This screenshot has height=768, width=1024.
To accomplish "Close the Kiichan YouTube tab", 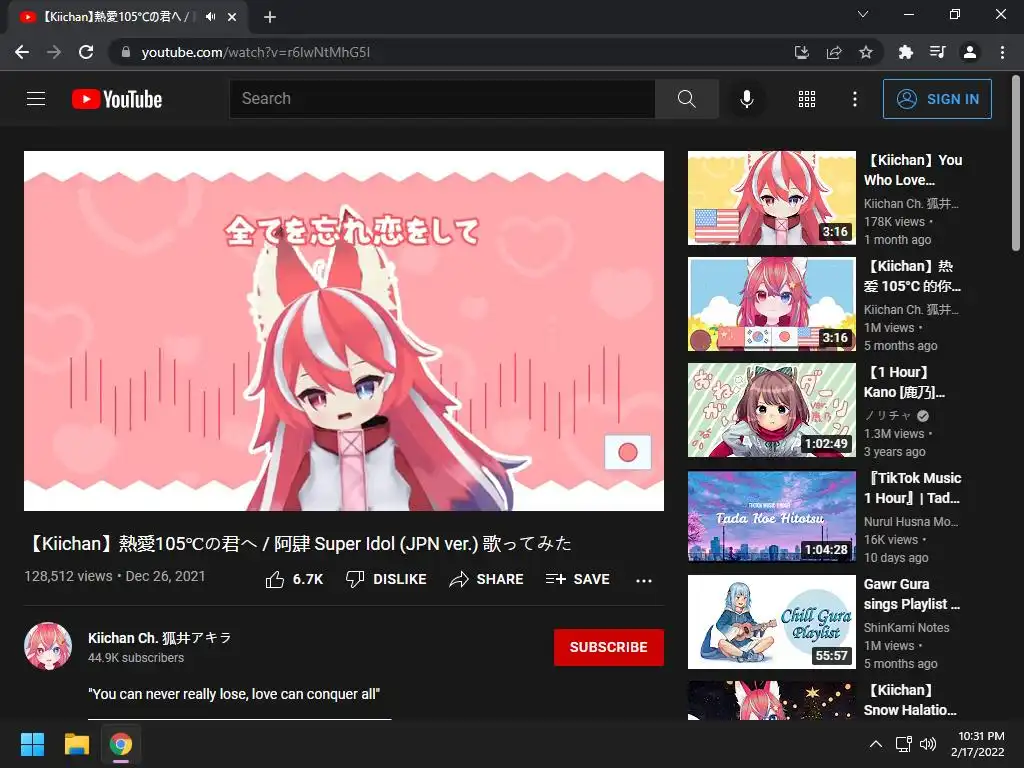I will [232, 17].
